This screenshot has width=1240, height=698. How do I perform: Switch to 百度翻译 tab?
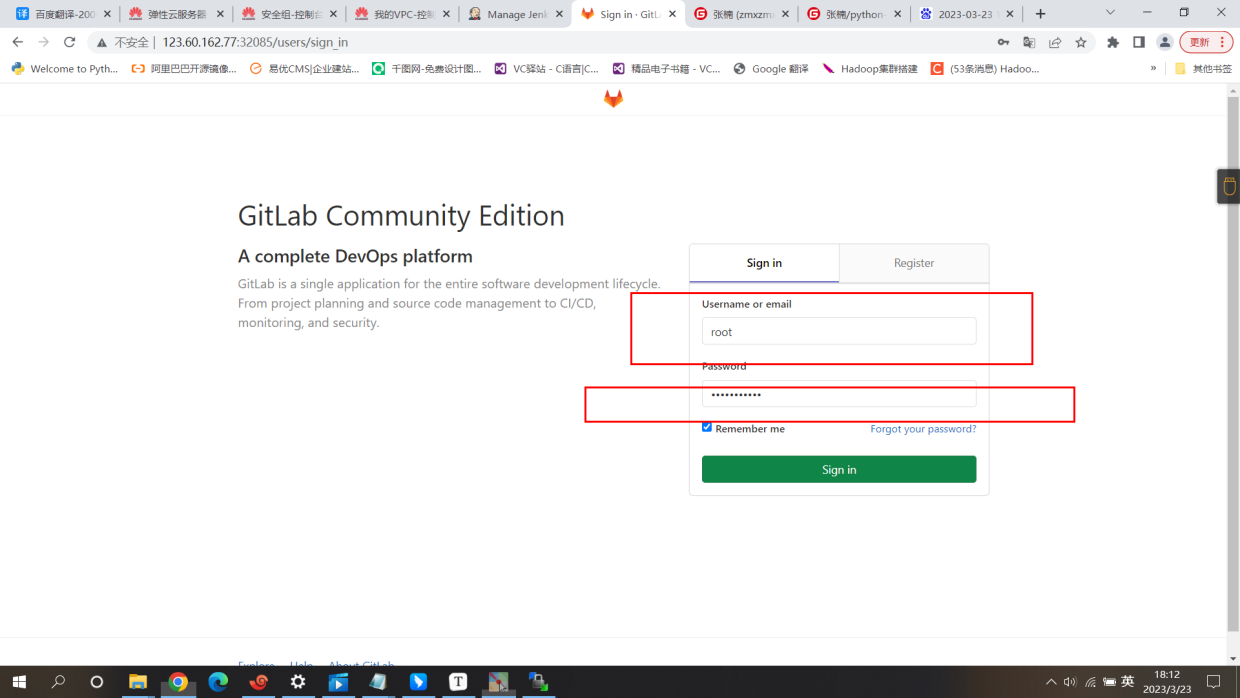pyautogui.click(x=64, y=14)
